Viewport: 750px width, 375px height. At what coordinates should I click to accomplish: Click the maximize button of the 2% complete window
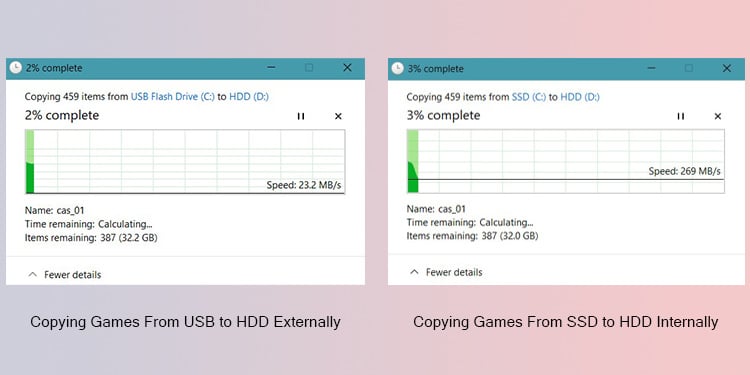309,68
